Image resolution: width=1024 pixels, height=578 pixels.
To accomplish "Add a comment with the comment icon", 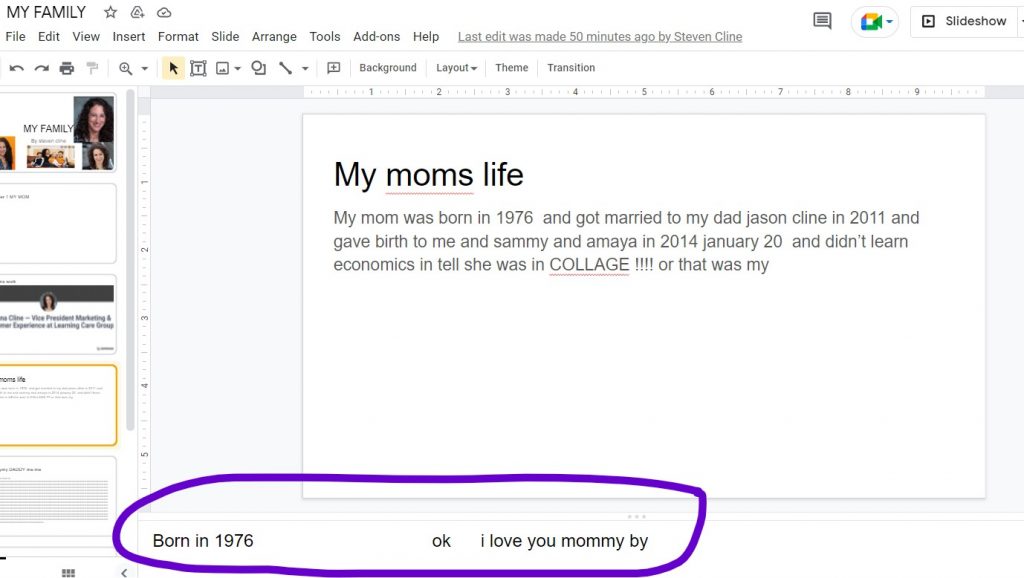I will 334,68.
